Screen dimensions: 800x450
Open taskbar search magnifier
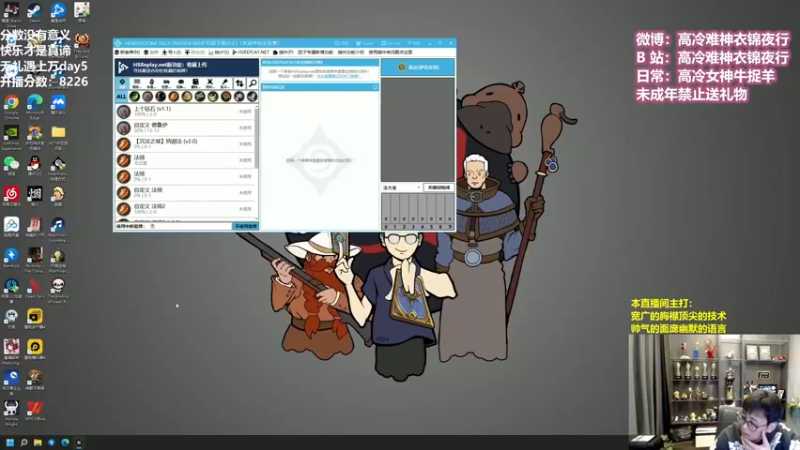(23, 442)
